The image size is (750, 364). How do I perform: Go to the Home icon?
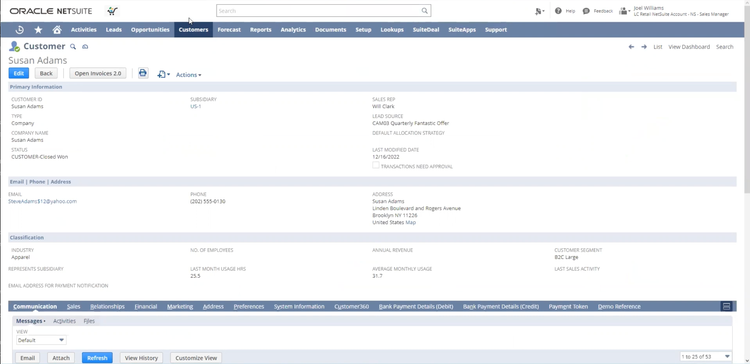(57, 30)
